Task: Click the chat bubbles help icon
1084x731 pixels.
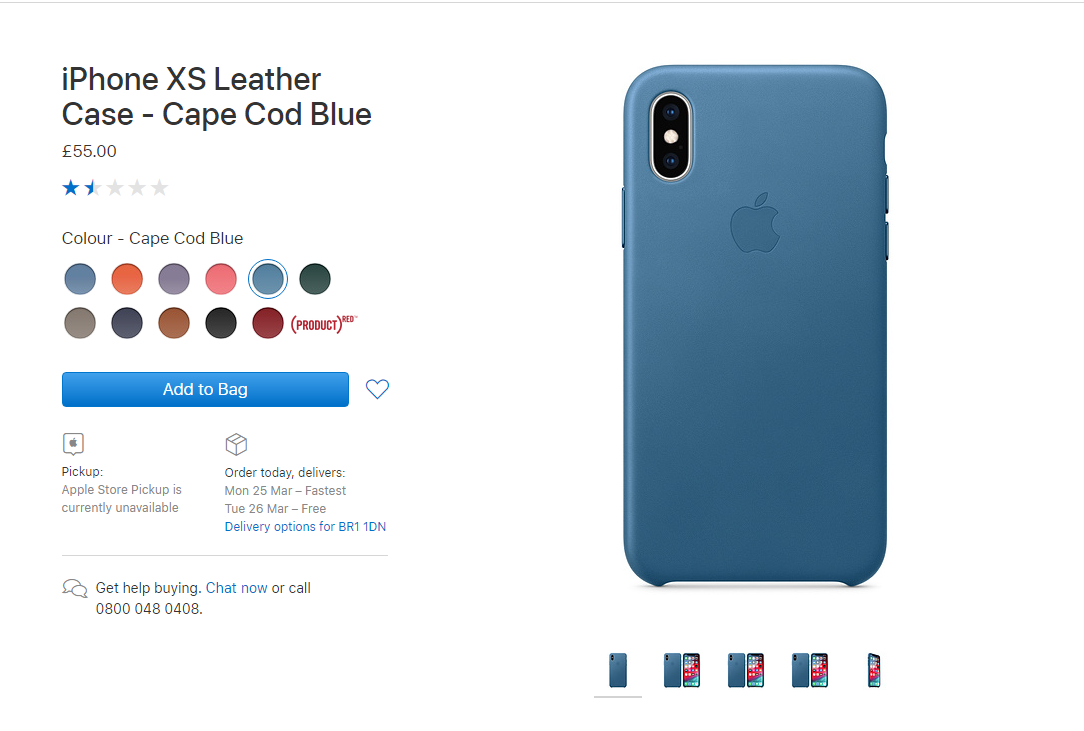Action: tap(75, 589)
